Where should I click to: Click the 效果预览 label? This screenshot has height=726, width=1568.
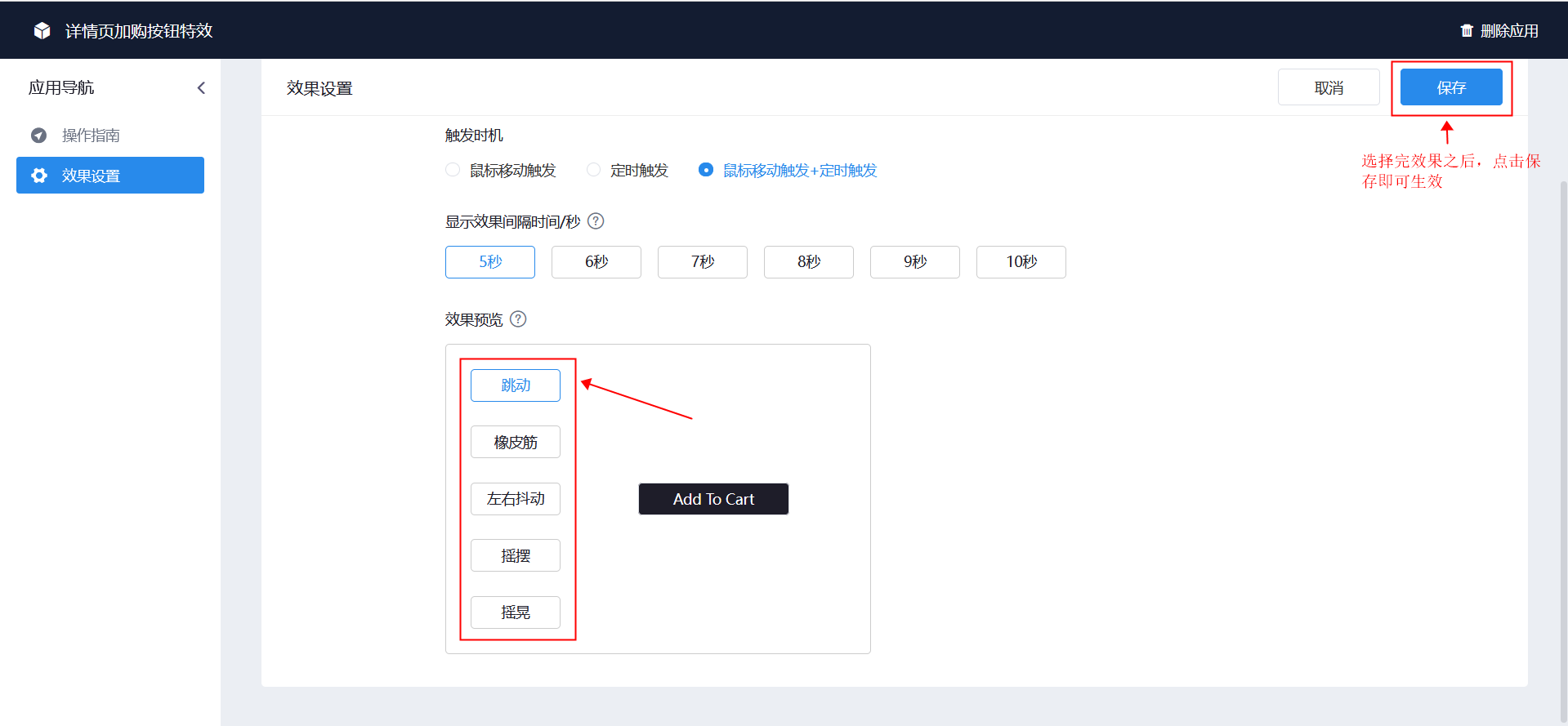(474, 319)
